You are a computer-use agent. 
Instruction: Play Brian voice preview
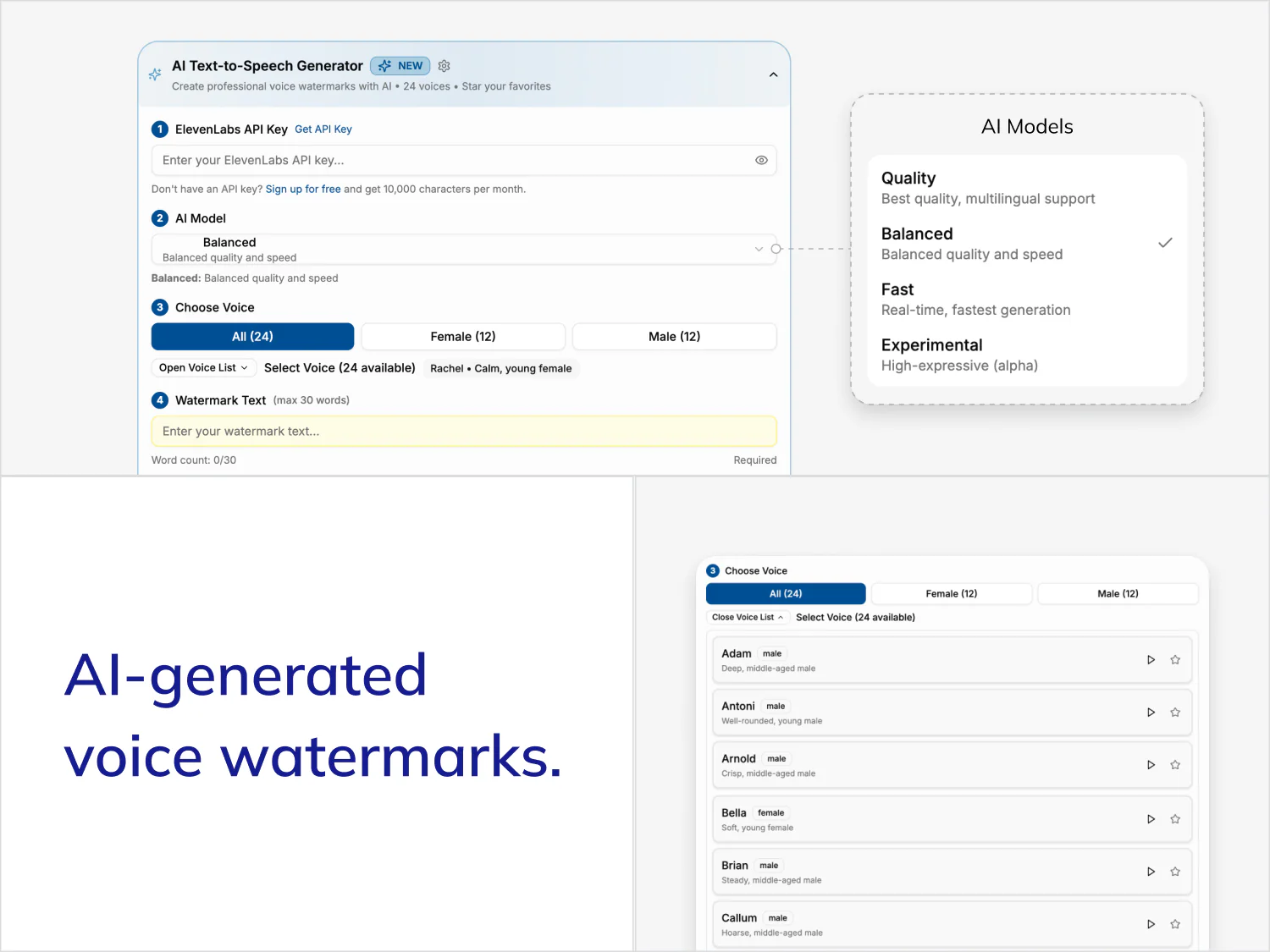(x=1151, y=872)
